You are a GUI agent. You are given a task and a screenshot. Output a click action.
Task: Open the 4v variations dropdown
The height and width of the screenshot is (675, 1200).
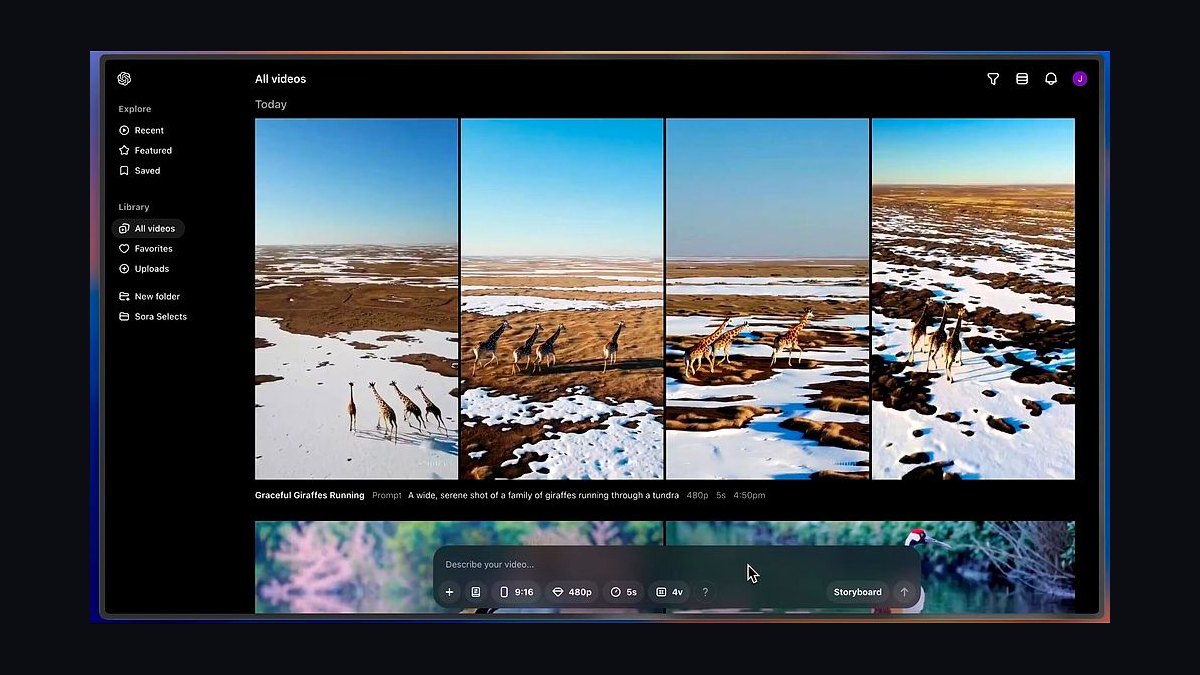click(x=670, y=592)
